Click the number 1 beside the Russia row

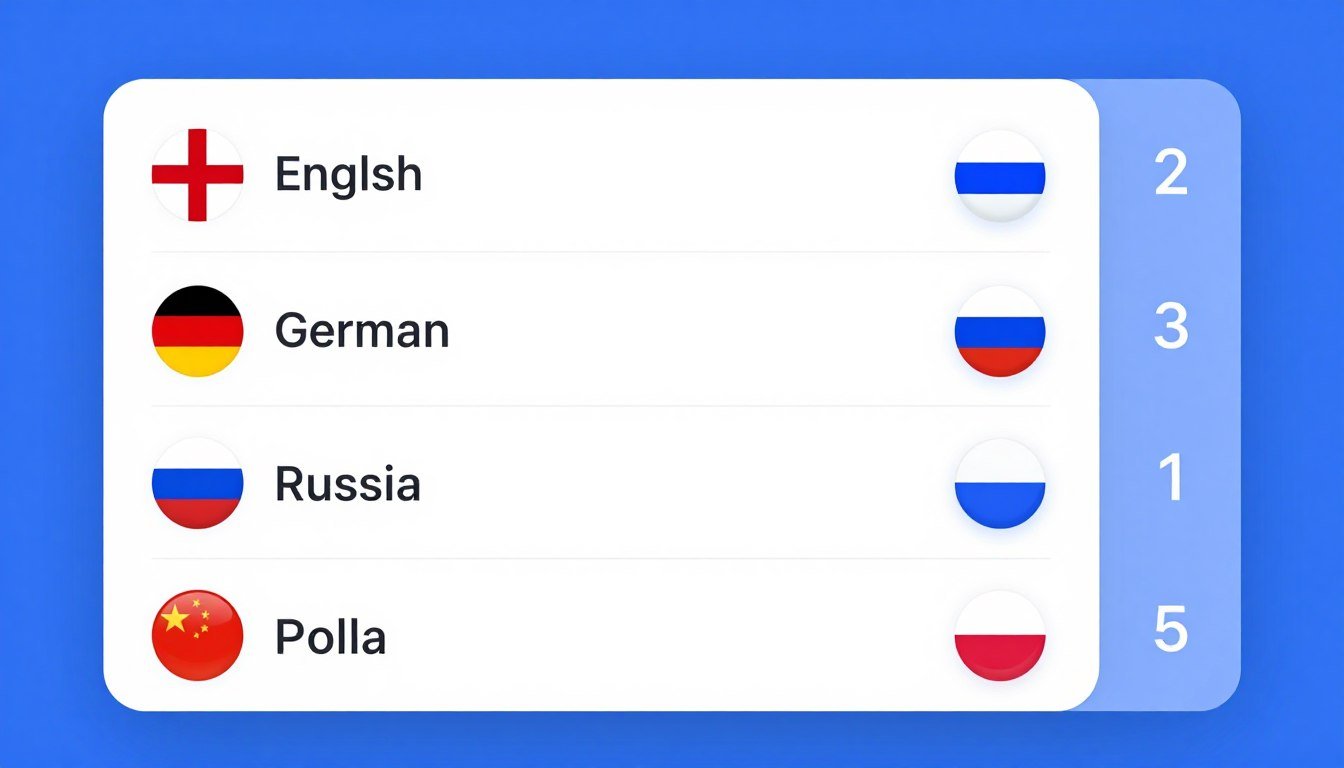(x=1171, y=478)
